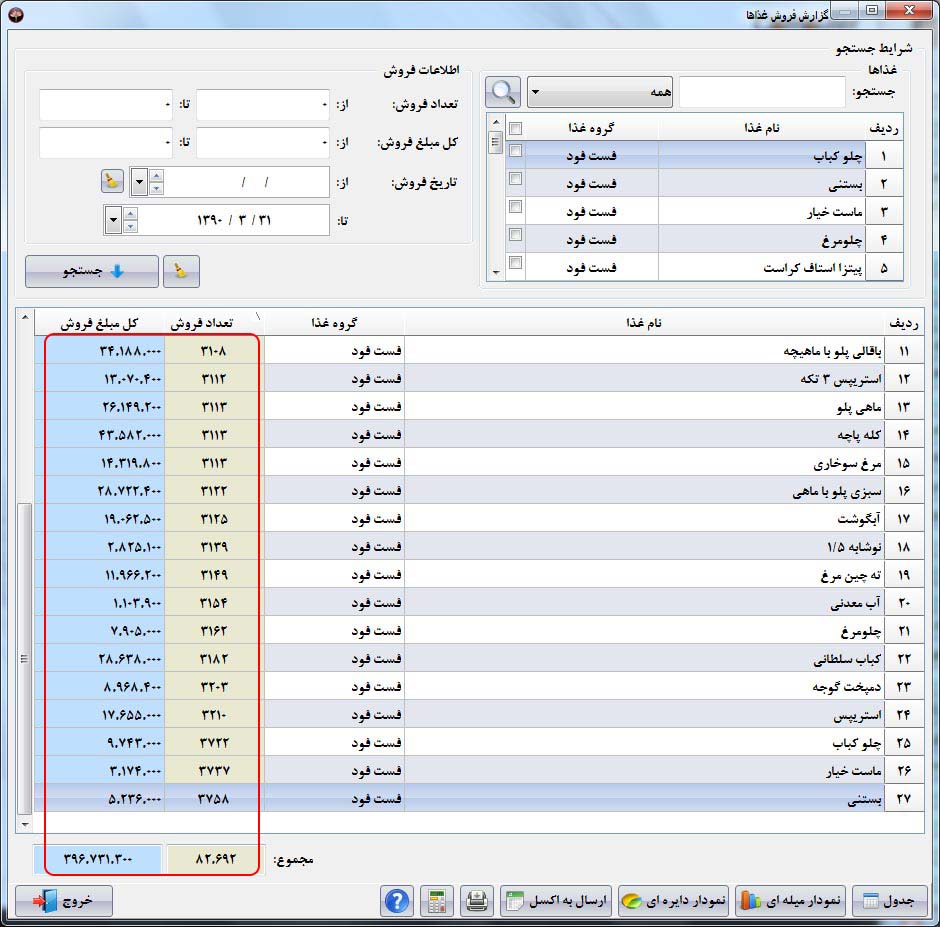
Task: Click the تاریخ فروش from-date field
Action: click(x=246, y=182)
